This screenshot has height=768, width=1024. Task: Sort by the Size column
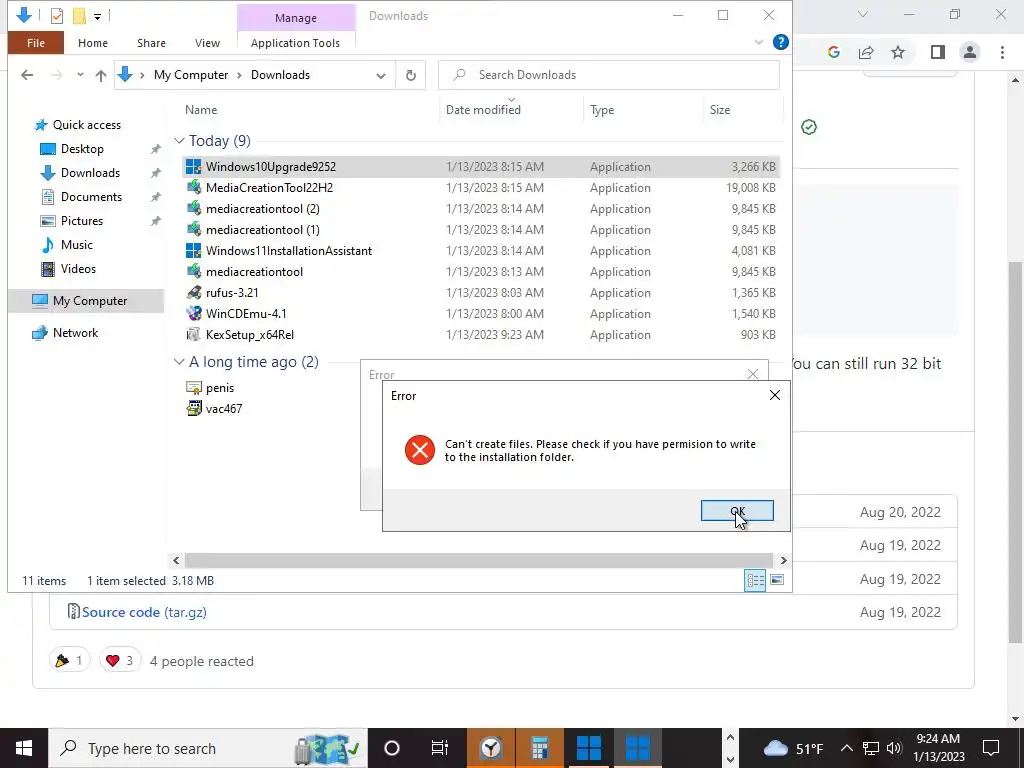click(x=720, y=110)
